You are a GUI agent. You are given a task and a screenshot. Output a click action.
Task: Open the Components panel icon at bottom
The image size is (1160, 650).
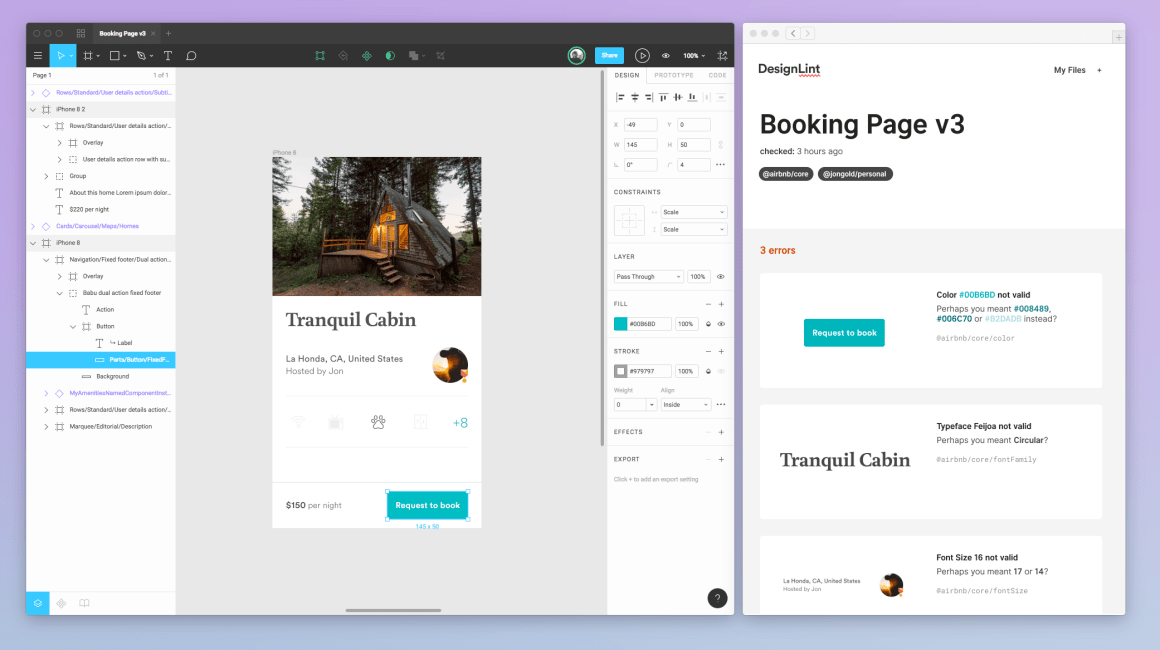click(x=61, y=603)
